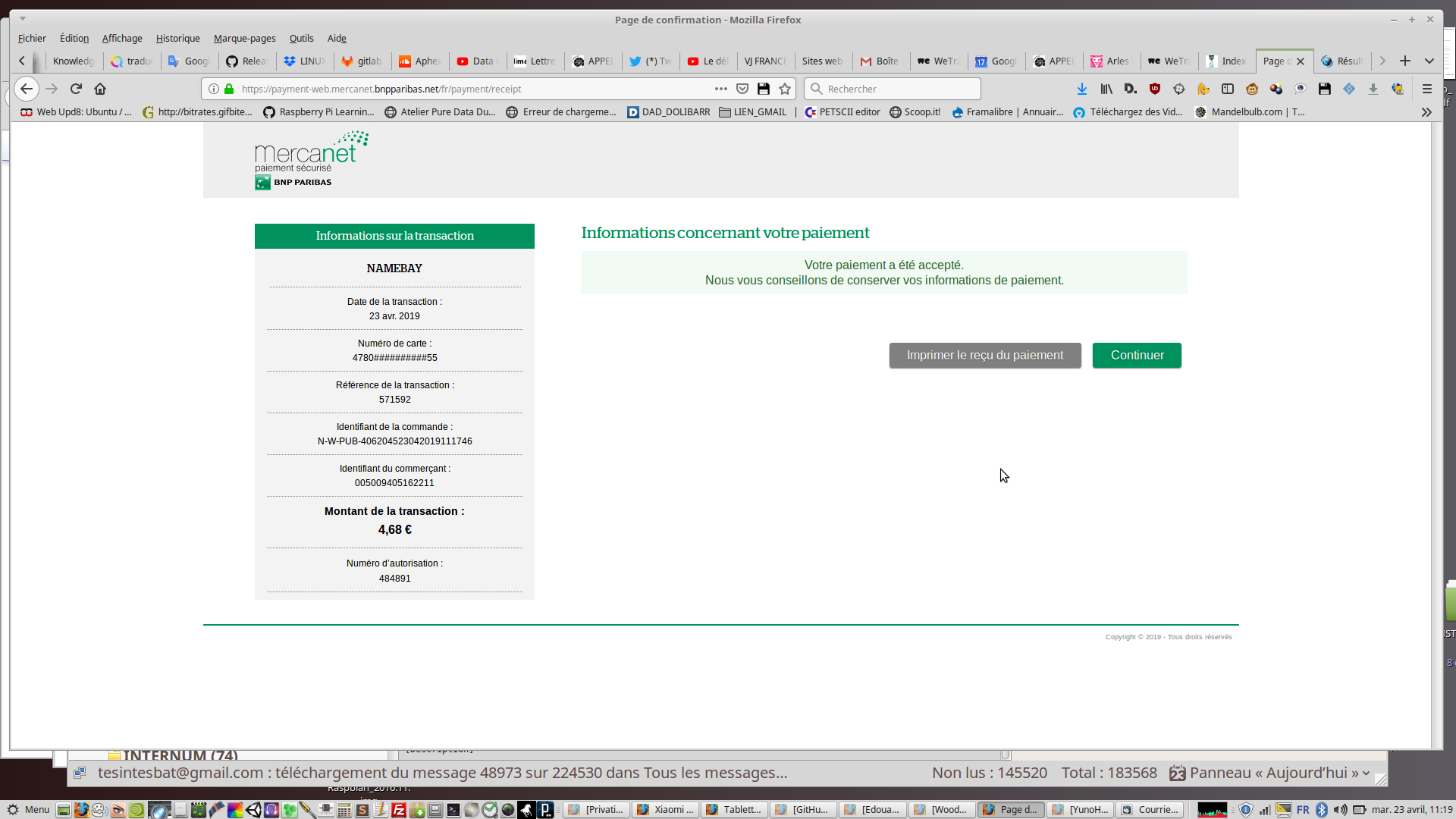This screenshot has width=1456, height=819.
Task: Click the uBlock Origin shield icon
Action: [x=1155, y=89]
